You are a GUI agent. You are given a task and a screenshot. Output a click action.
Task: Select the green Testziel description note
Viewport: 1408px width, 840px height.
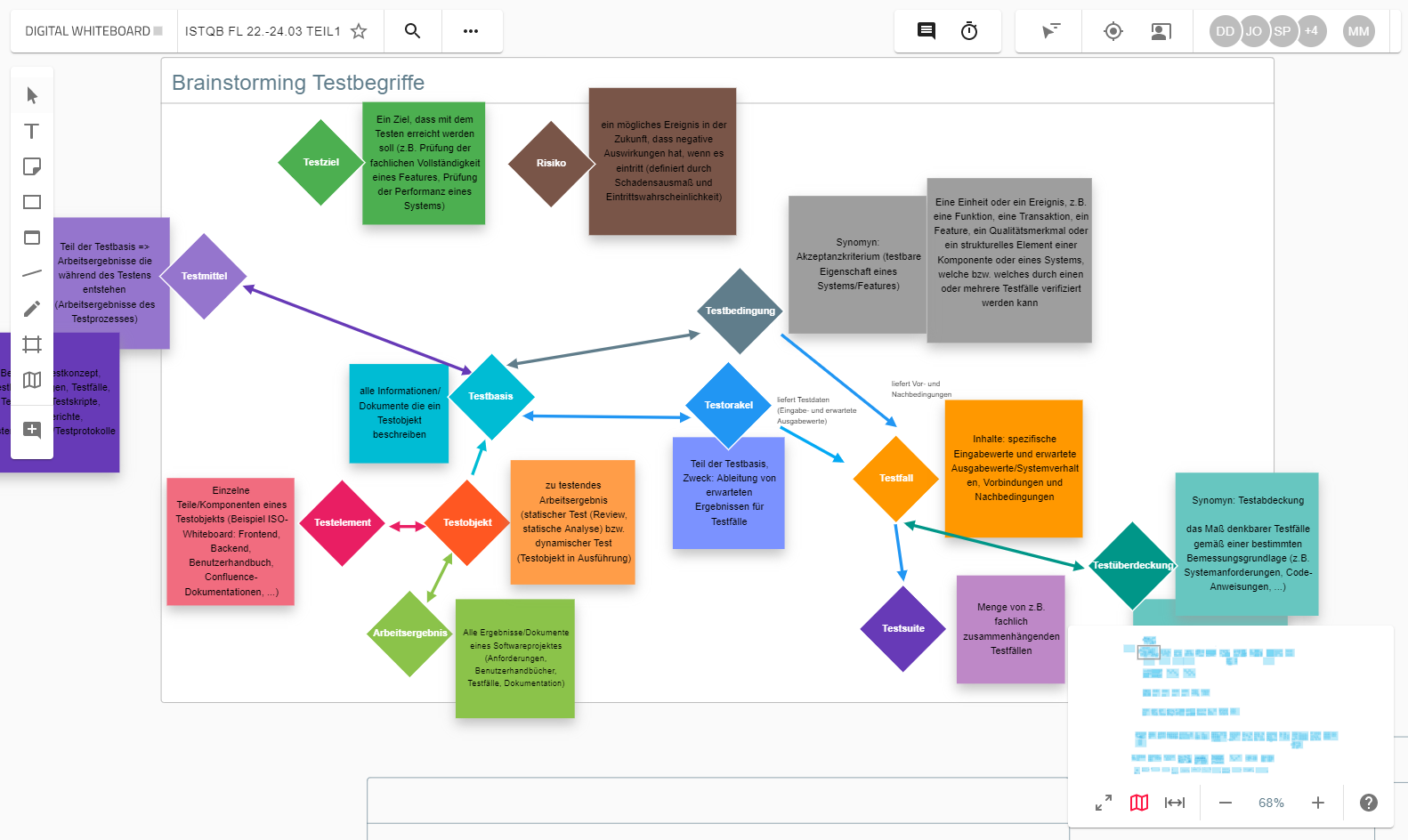[x=424, y=163]
